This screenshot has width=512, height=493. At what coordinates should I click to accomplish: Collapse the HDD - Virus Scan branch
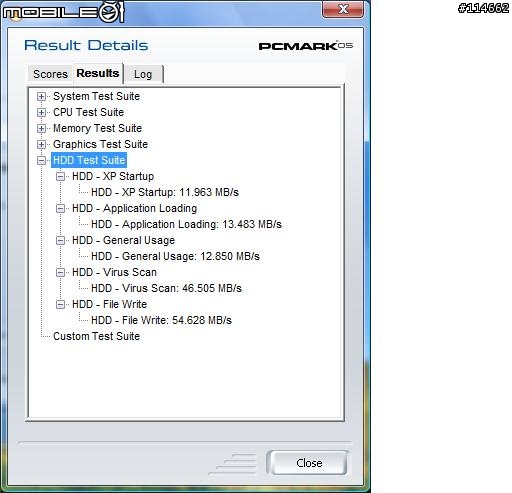click(60, 273)
